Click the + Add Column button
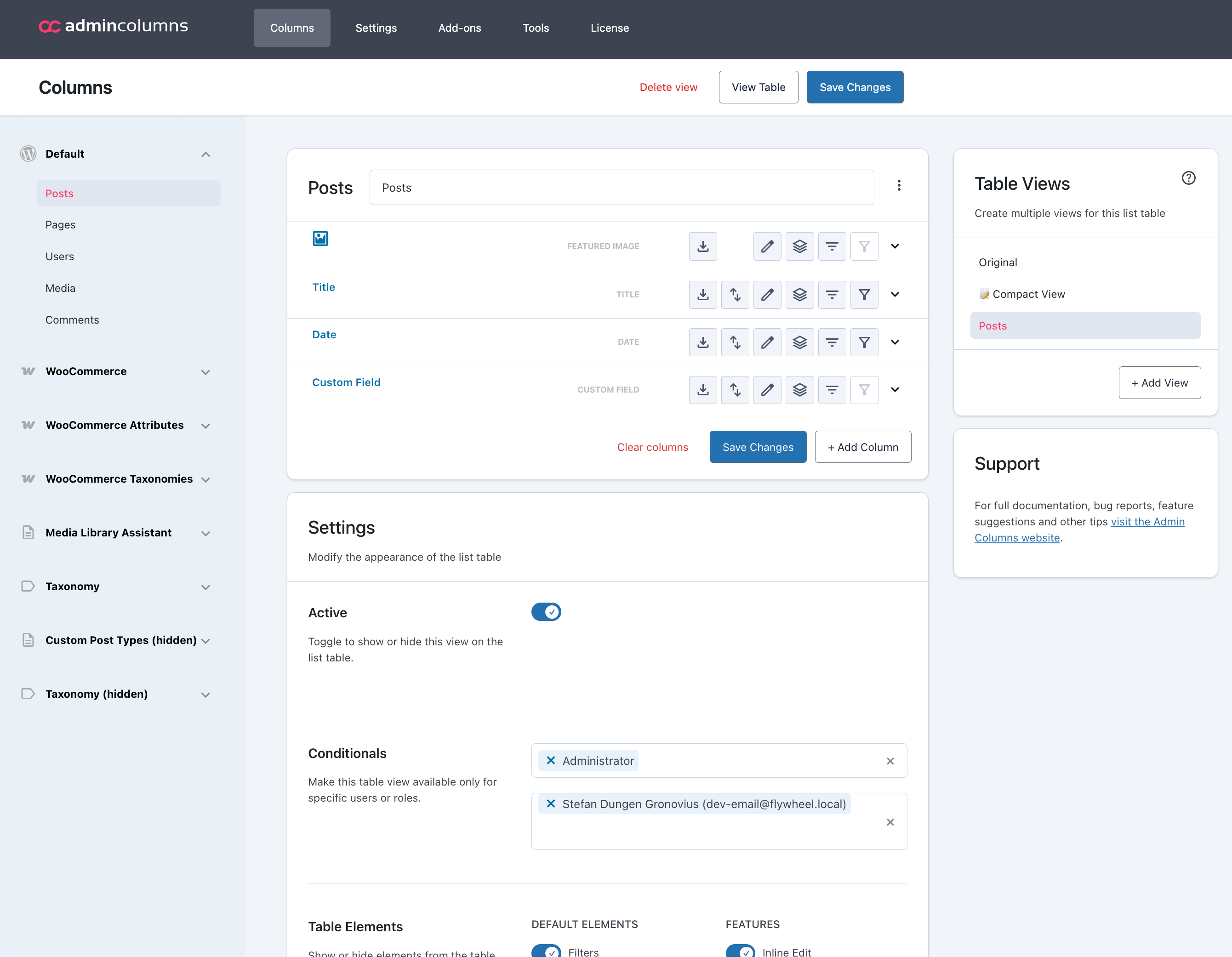Viewport: 1232px width, 957px height. click(862, 447)
